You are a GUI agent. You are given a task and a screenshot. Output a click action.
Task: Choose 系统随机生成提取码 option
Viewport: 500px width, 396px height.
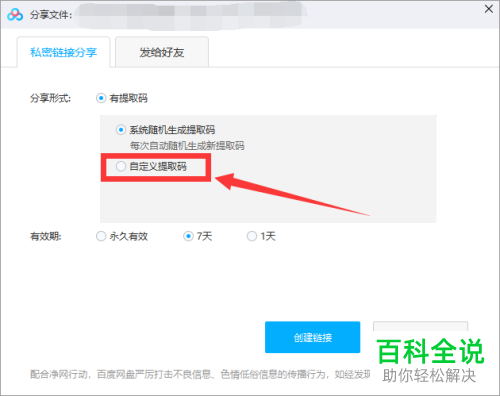121,130
